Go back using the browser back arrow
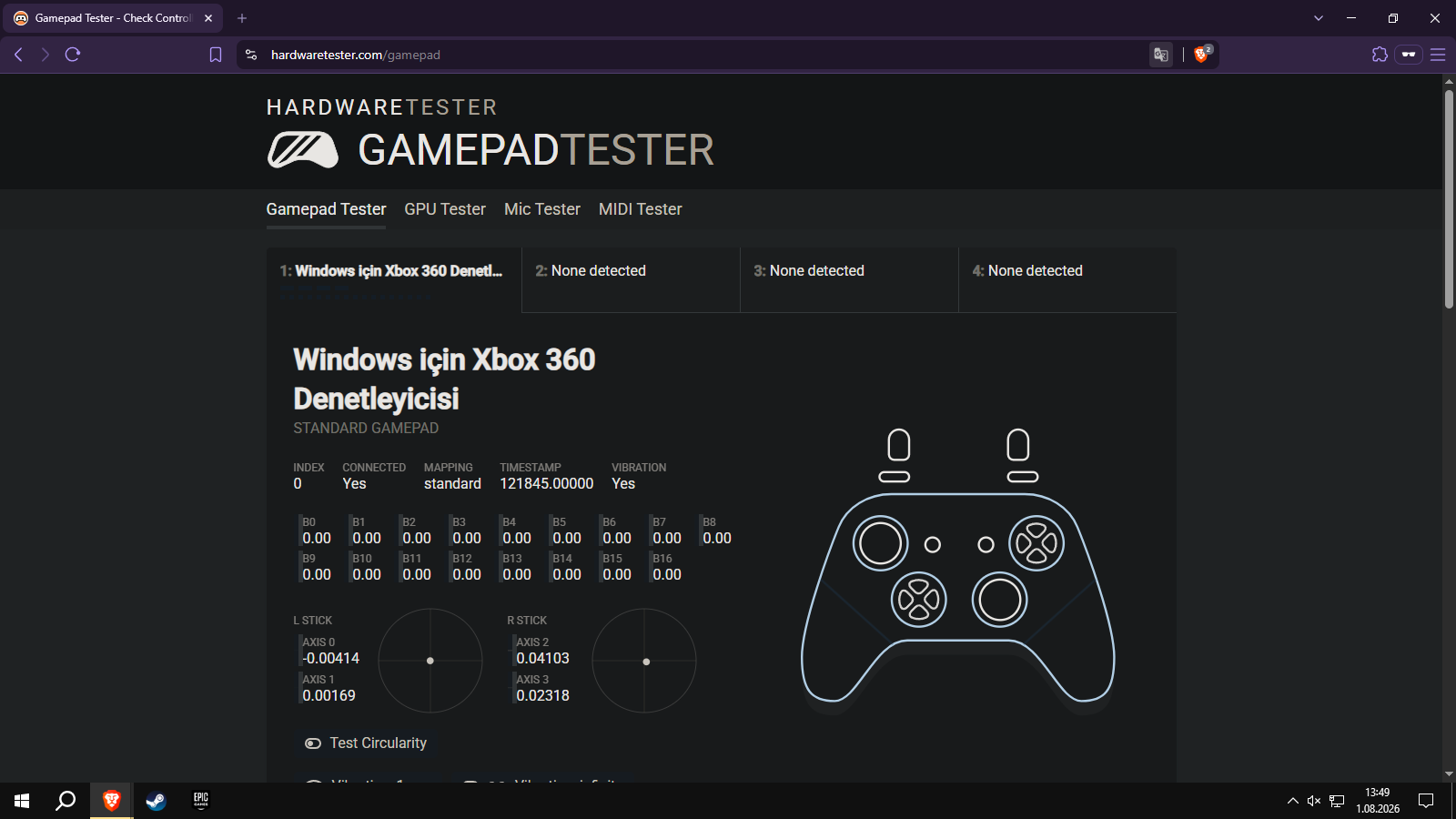Viewport: 1456px width, 819px height. tap(18, 55)
